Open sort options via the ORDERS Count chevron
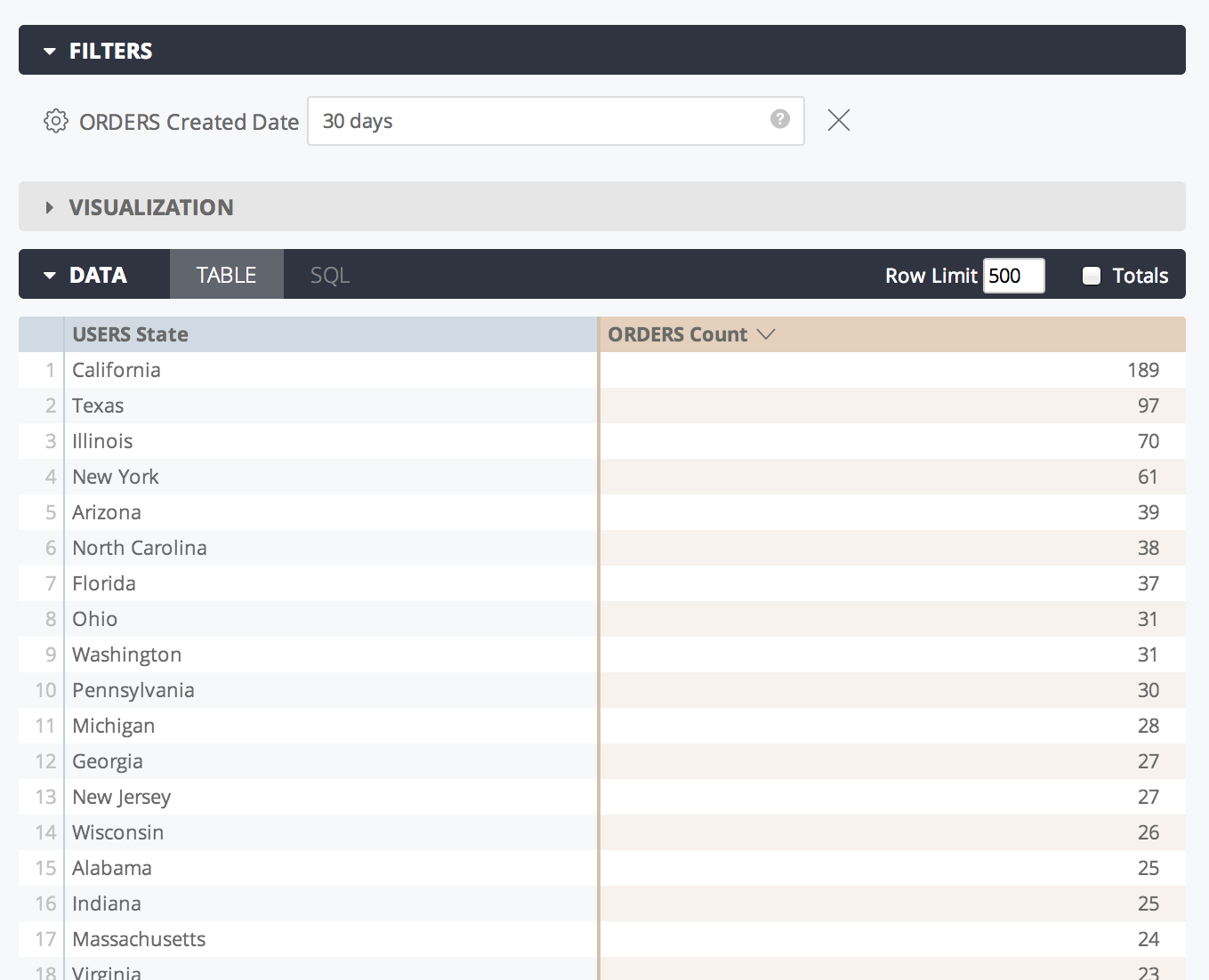 pos(767,334)
